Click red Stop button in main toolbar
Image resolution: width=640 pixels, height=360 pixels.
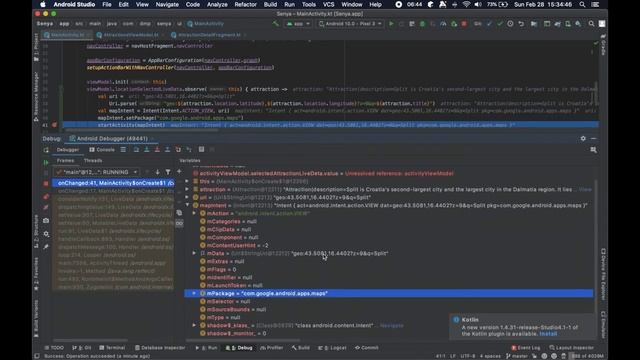(x=464, y=24)
